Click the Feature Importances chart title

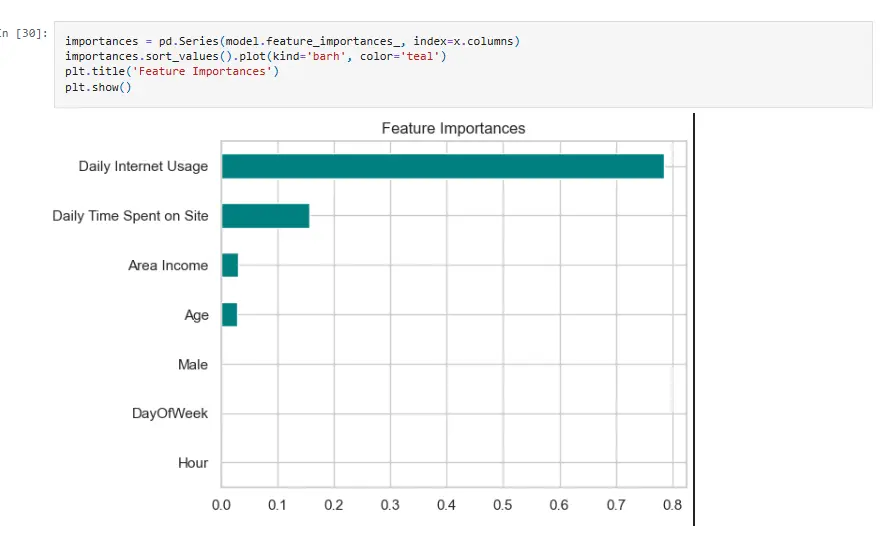tap(453, 129)
